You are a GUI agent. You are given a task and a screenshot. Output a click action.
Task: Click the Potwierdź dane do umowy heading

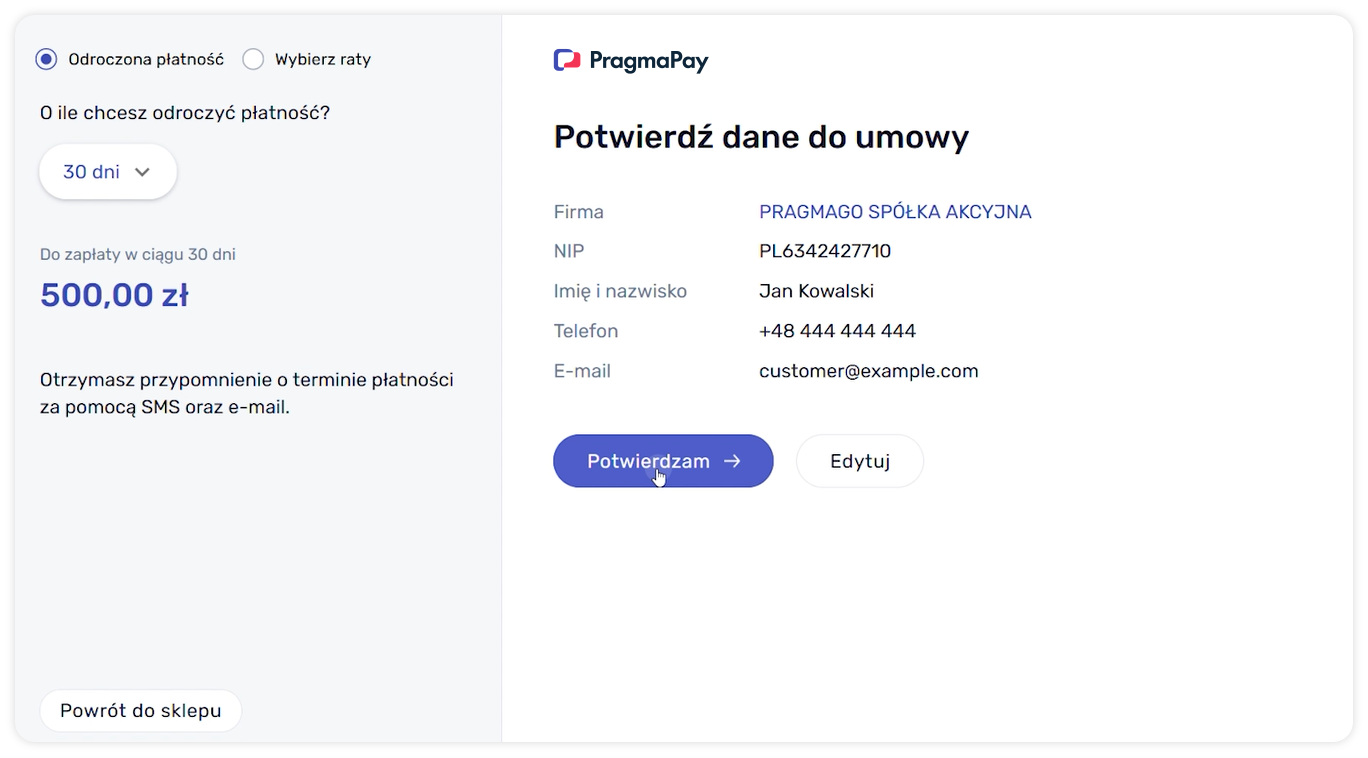[761, 137]
